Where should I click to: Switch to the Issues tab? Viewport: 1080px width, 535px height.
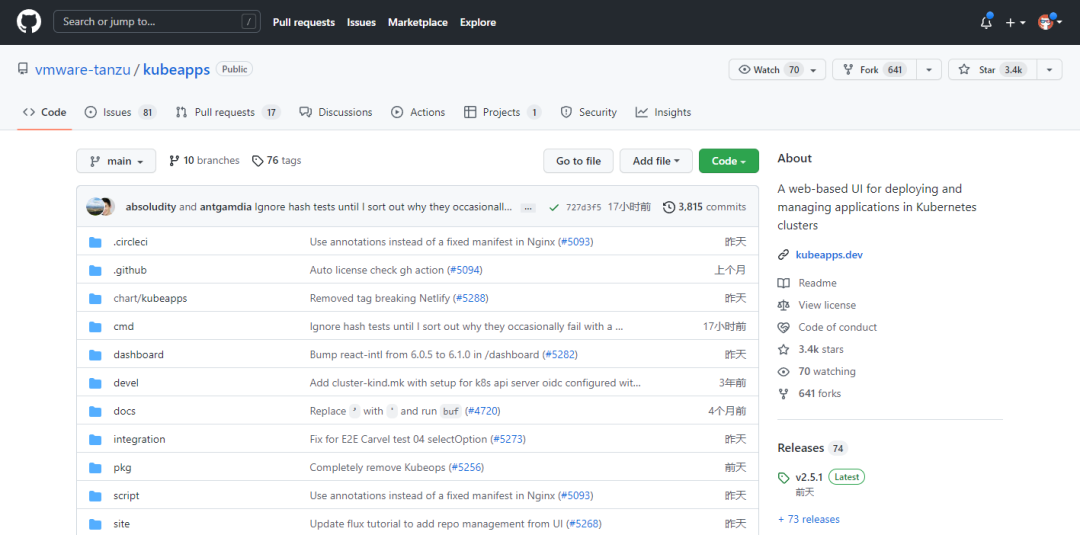(x=121, y=112)
